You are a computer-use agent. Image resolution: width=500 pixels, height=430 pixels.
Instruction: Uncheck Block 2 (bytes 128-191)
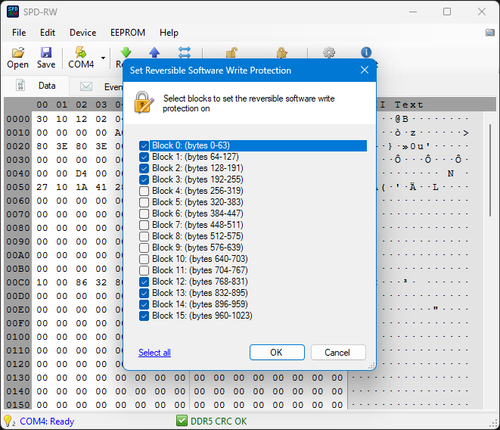(144, 168)
